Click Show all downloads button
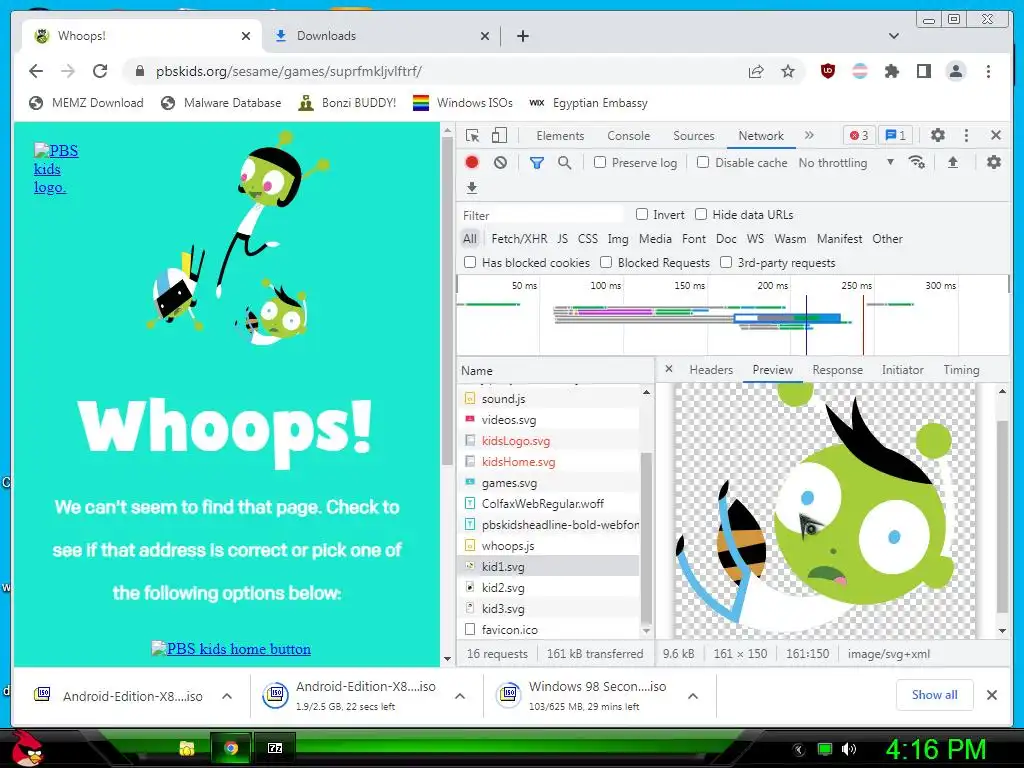Viewport: 1024px width, 768px height. (935, 695)
